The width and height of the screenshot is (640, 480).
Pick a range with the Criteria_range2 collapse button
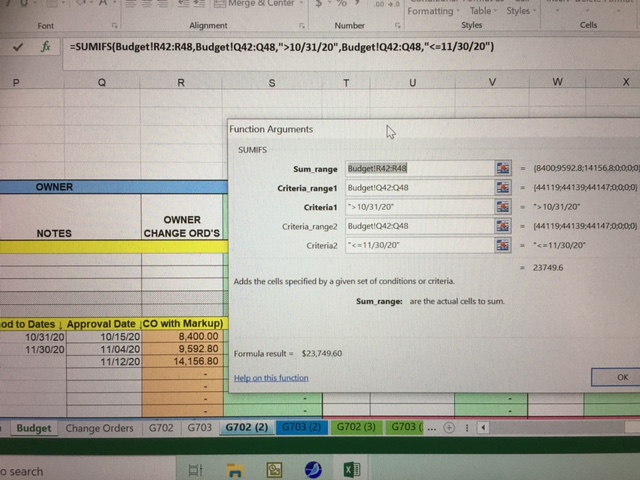[503, 226]
